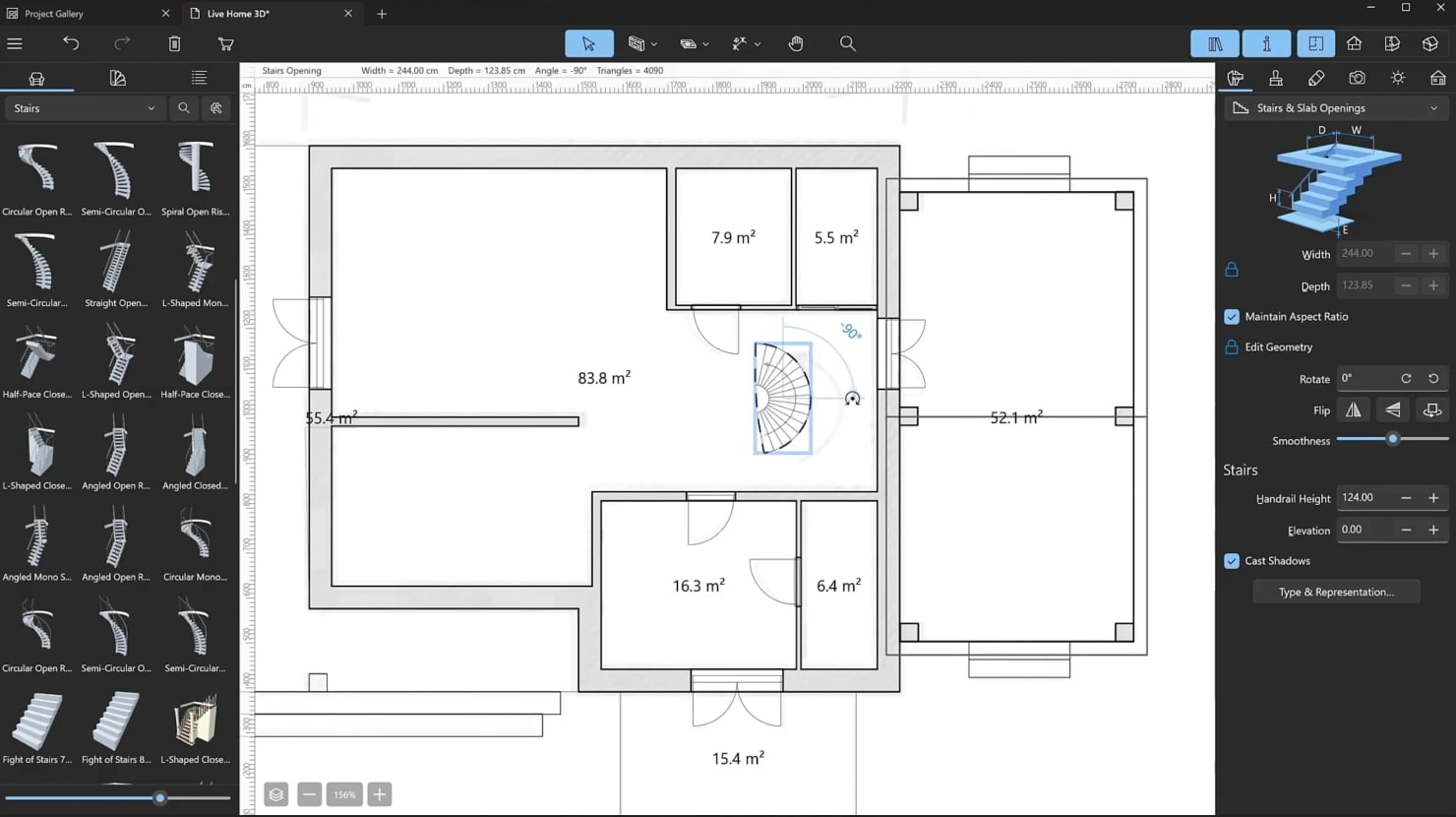Flip the stairs horizontally
Image resolution: width=1456 pixels, height=817 pixels.
pos(1354,410)
